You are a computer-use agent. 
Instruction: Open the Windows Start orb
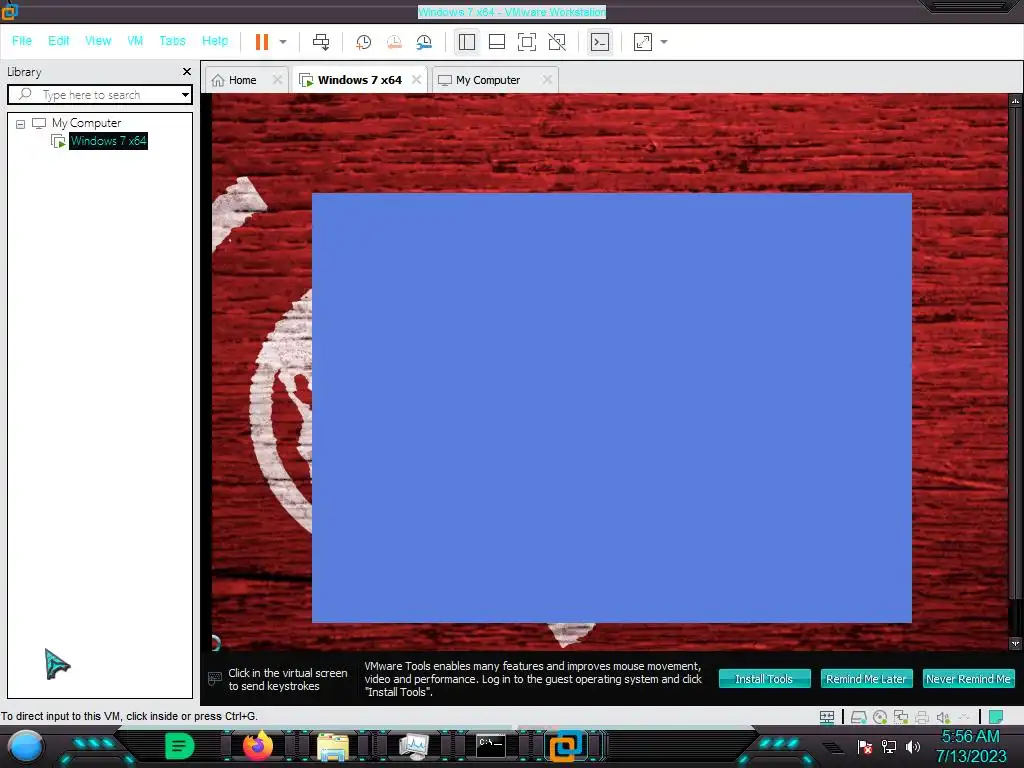26,747
